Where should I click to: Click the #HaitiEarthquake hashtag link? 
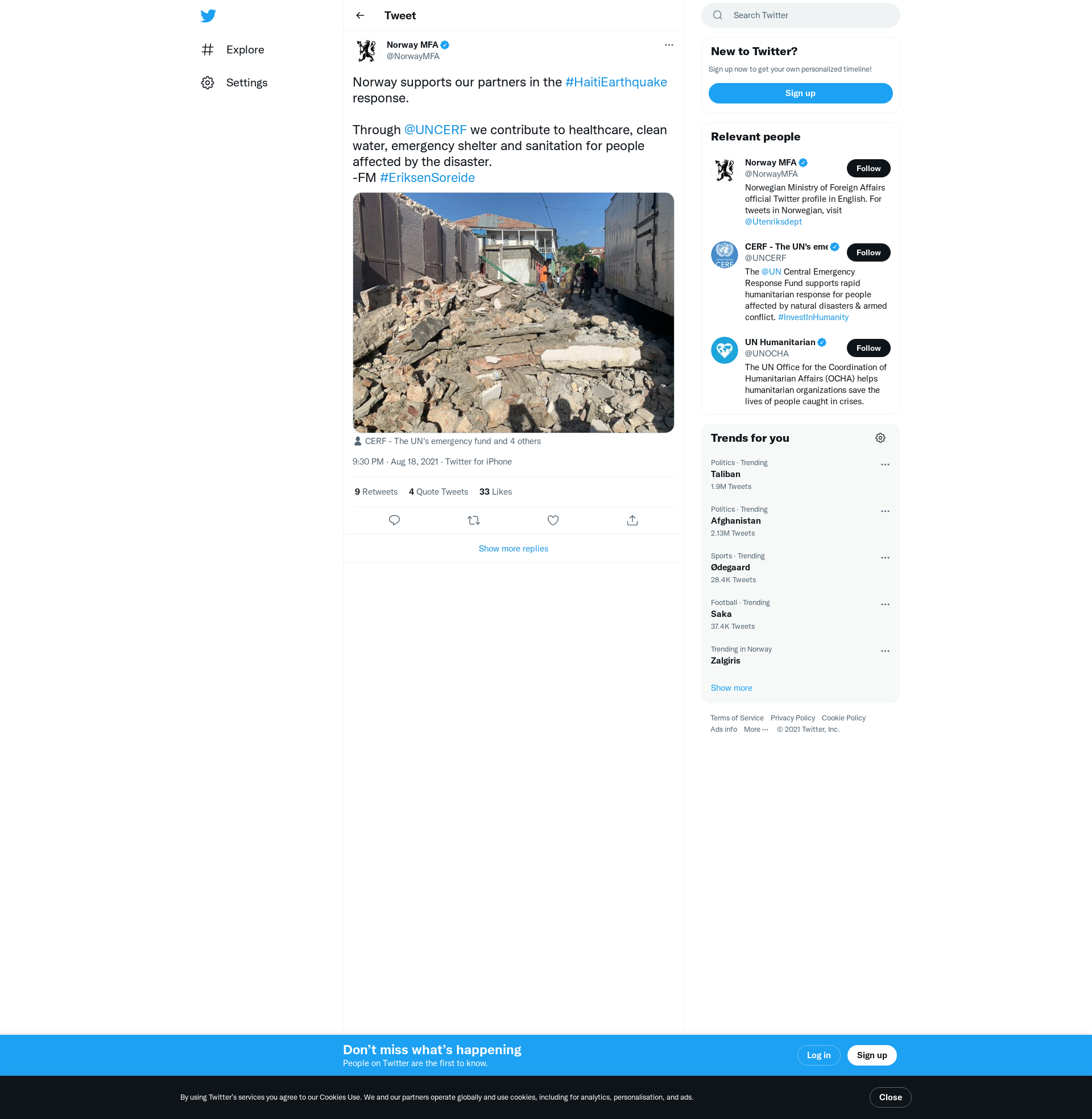tap(615, 82)
